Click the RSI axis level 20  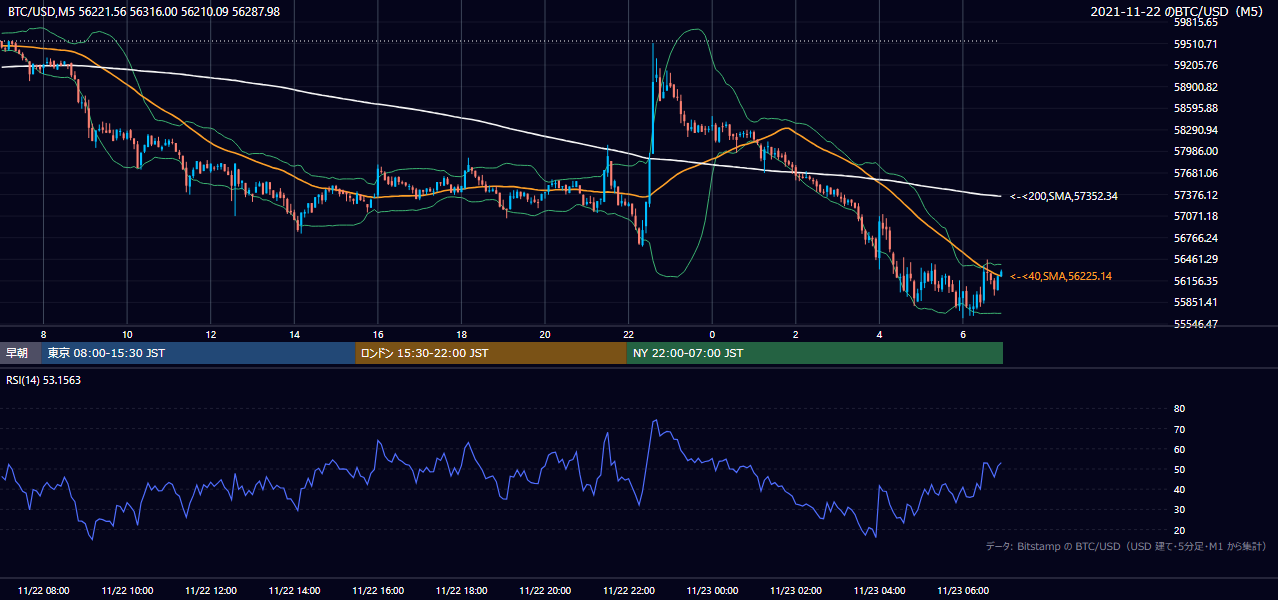tap(1179, 530)
